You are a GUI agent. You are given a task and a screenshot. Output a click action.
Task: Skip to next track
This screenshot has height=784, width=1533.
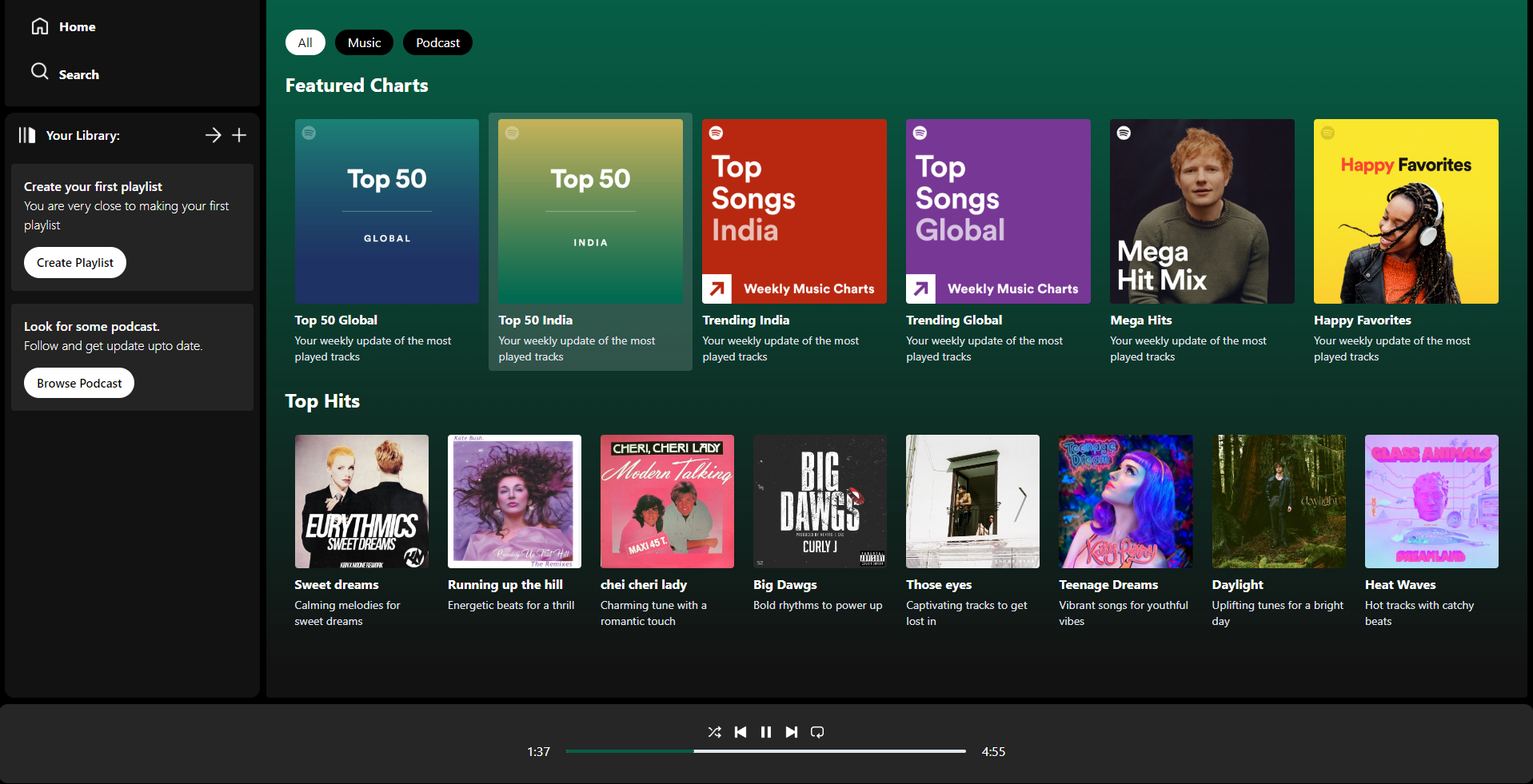792,732
